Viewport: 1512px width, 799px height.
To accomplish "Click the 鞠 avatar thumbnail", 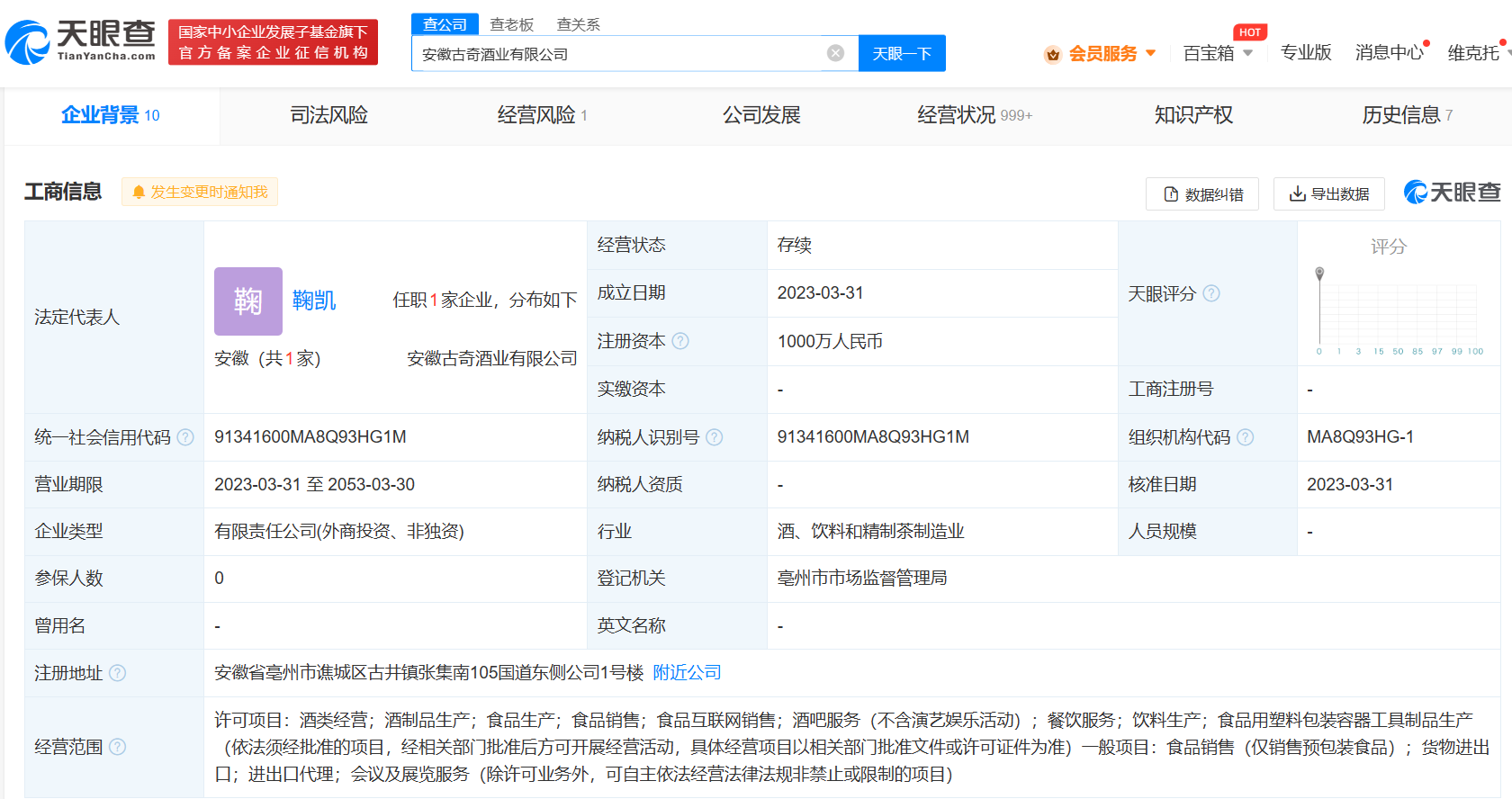I will 248,301.
